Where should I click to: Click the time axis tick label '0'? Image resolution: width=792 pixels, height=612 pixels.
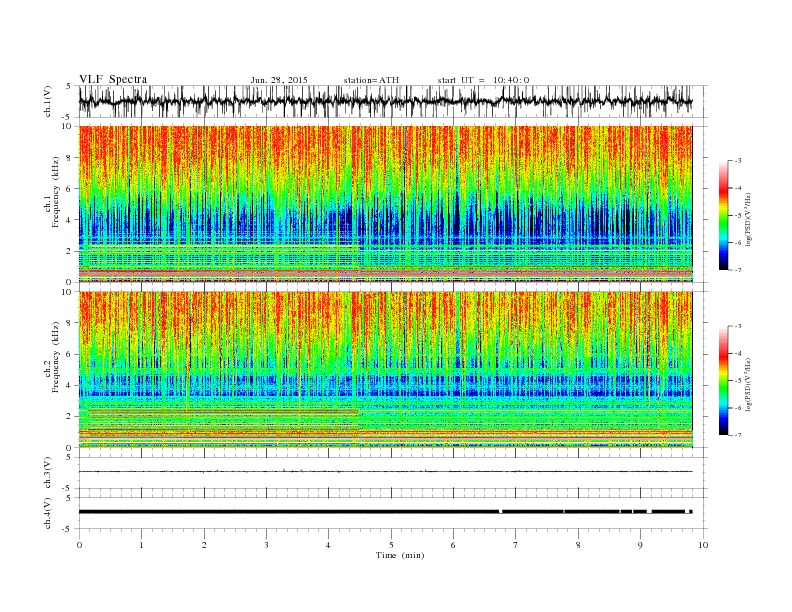[79, 545]
